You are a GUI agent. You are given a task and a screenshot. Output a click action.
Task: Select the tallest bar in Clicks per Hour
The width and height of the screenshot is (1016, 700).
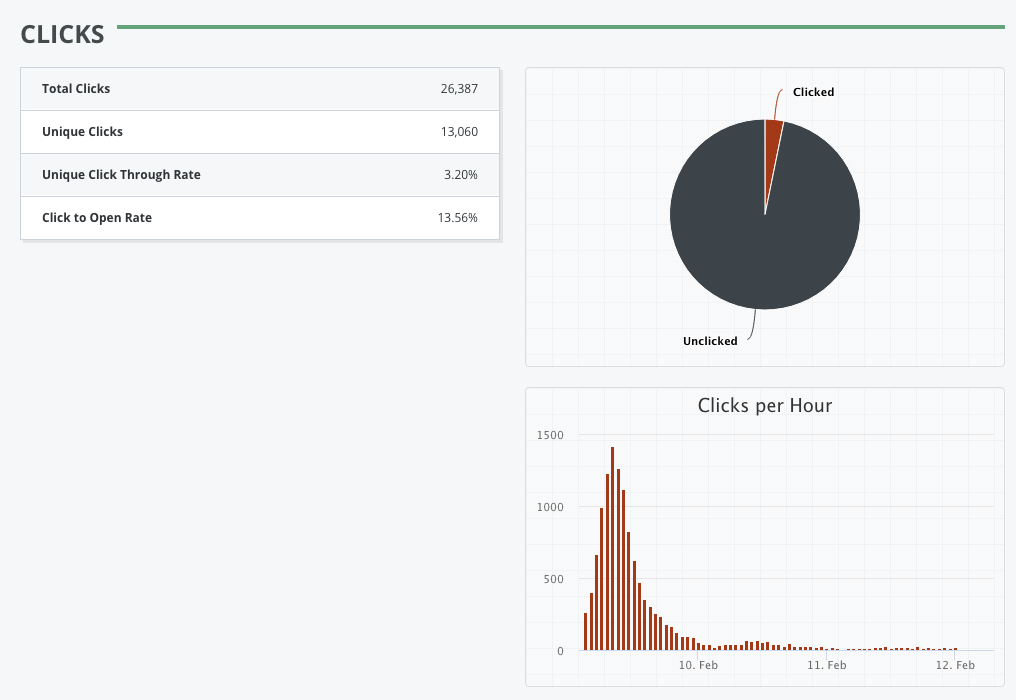coord(613,545)
